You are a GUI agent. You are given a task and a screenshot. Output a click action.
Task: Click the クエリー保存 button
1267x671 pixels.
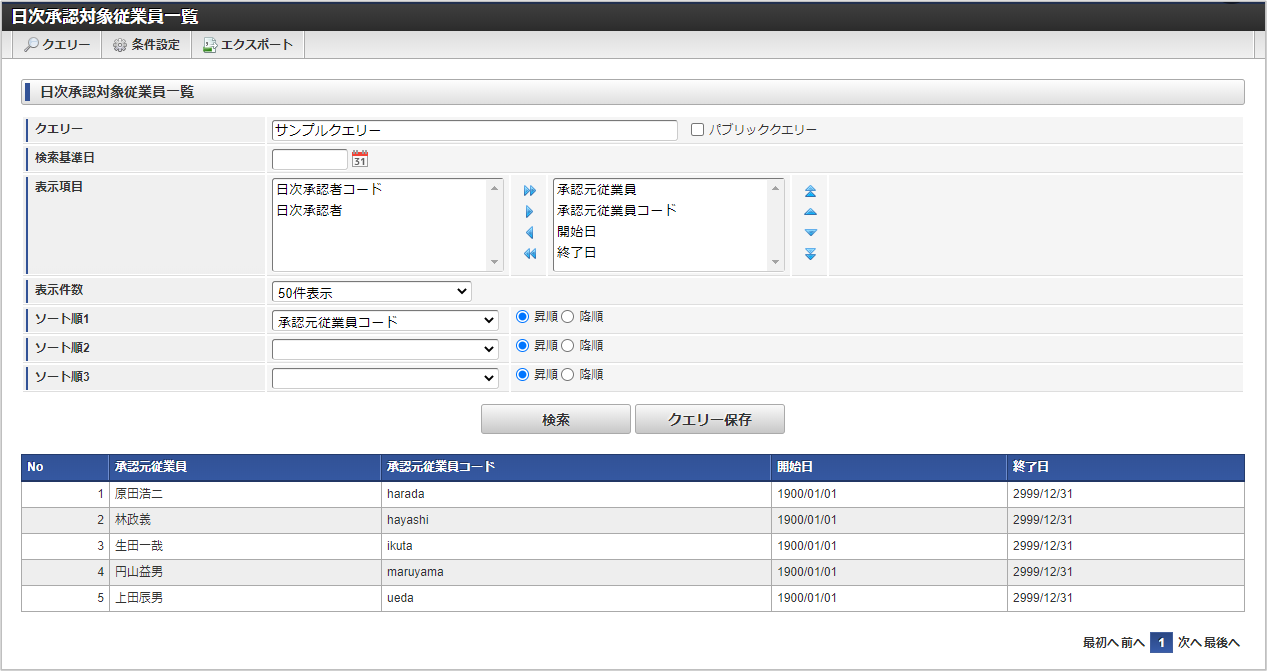[709, 420]
